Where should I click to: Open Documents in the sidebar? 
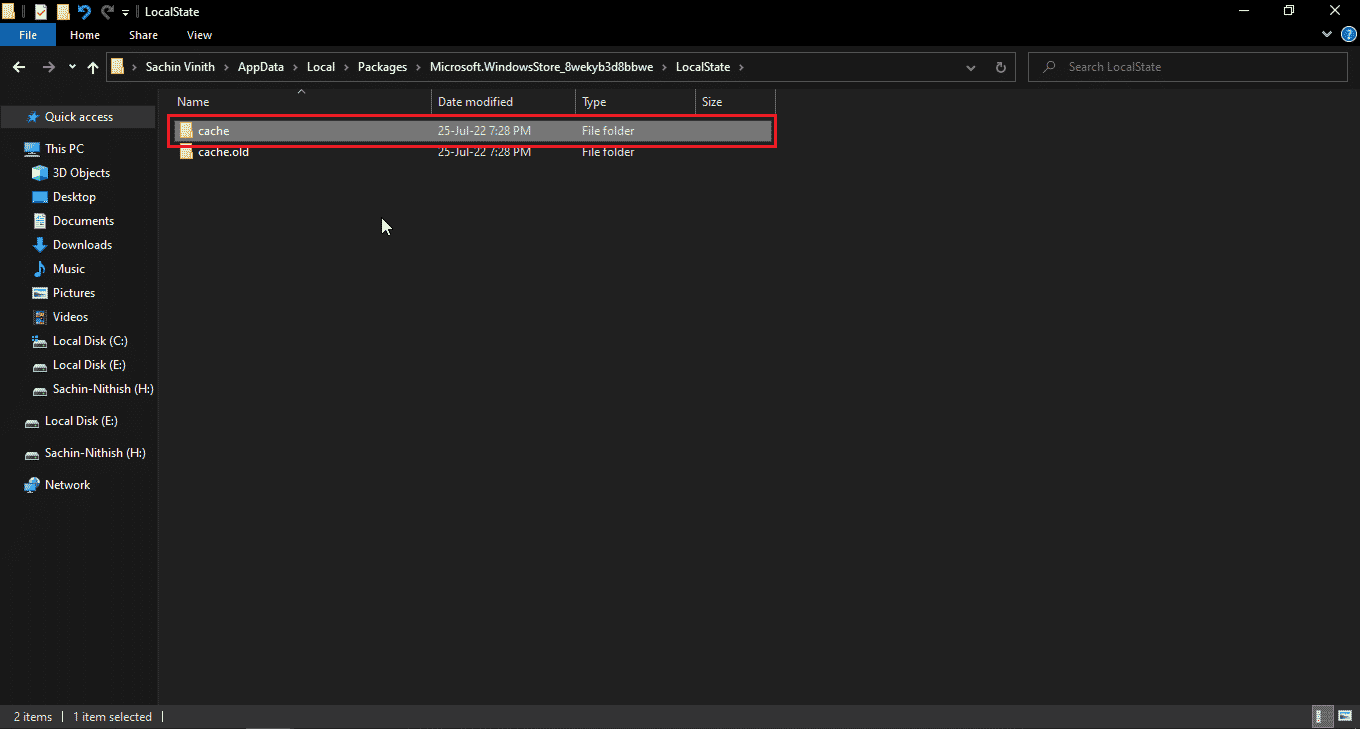(x=83, y=221)
